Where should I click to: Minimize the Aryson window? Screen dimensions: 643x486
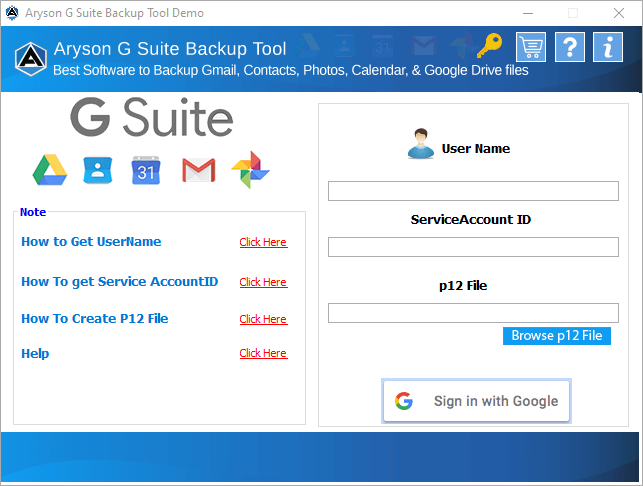coord(528,13)
